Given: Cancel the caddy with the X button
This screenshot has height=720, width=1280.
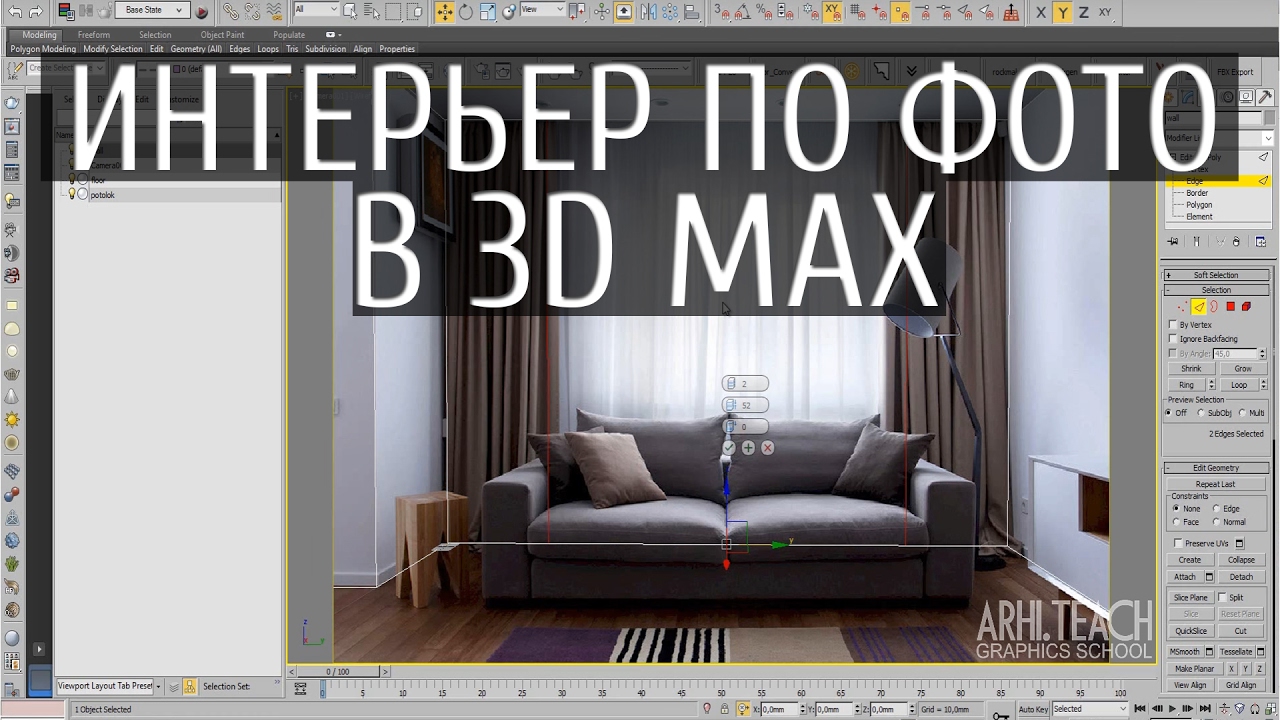Looking at the screenshot, I should [767, 448].
